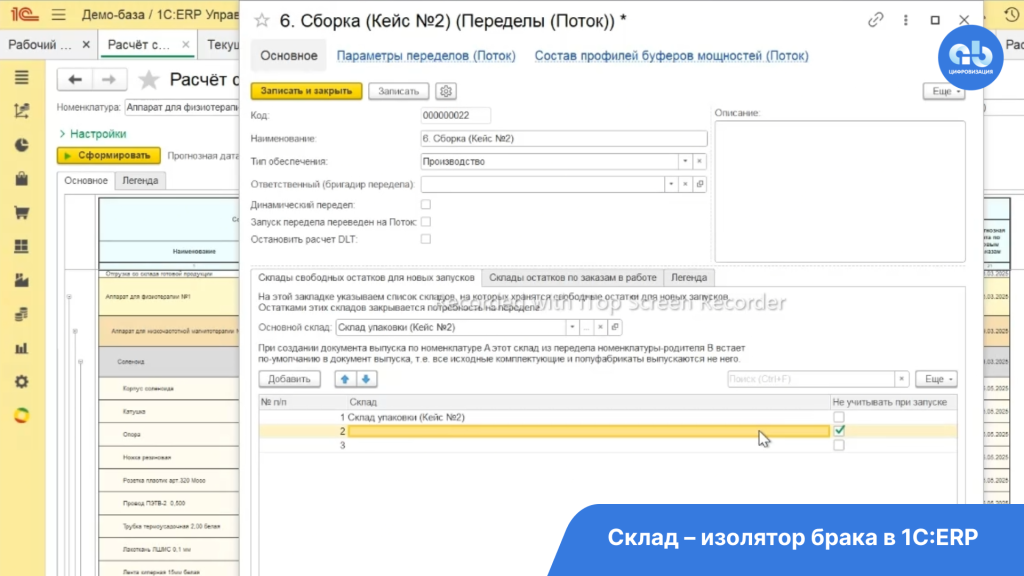Open the pie chart section in sidebar
Image resolution: width=1024 pixels, height=576 pixels.
pyautogui.click(x=22, y=145)
